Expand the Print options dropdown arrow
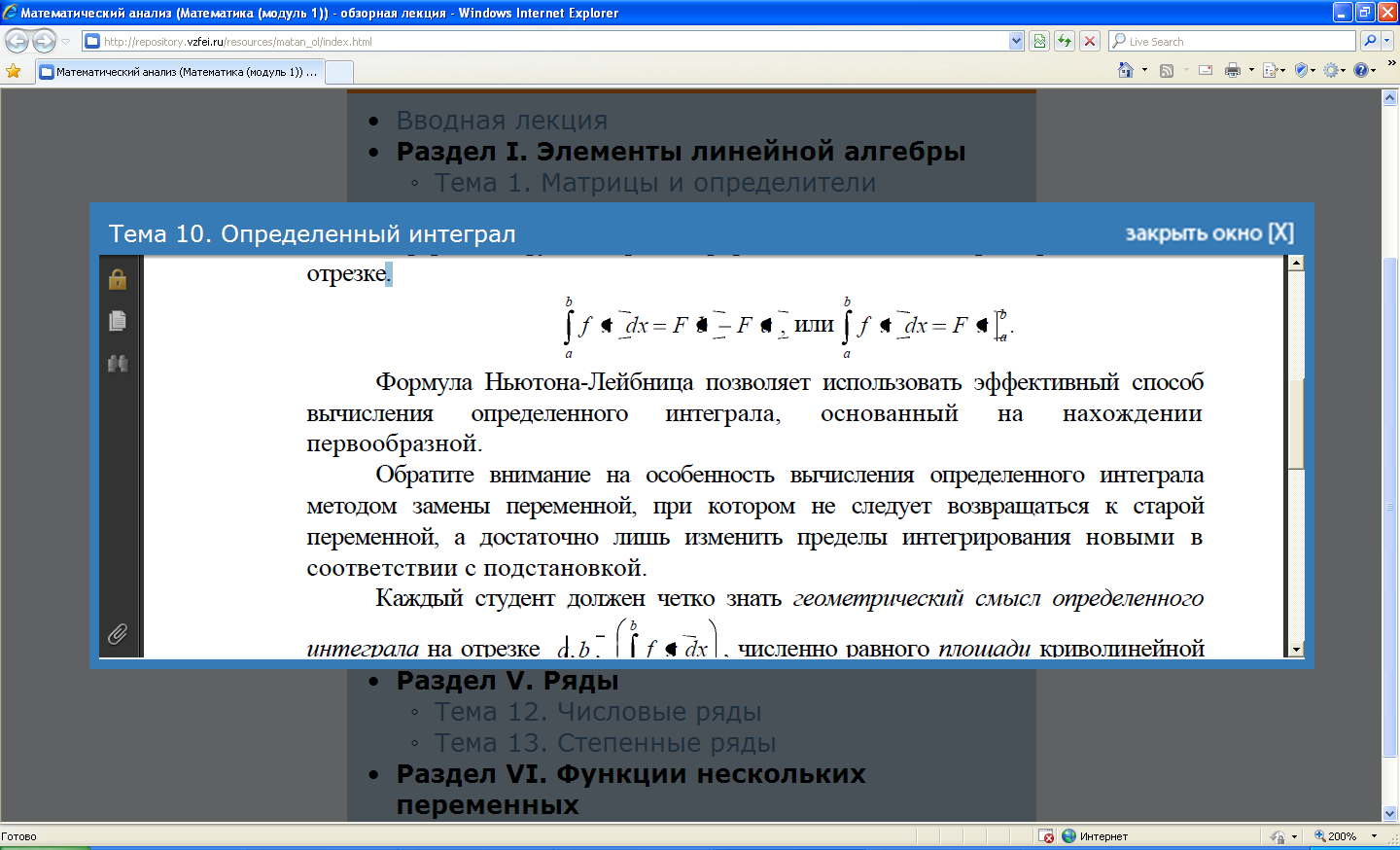The width and height of the screenshot is (1400, 850). tap(1251, 70)
